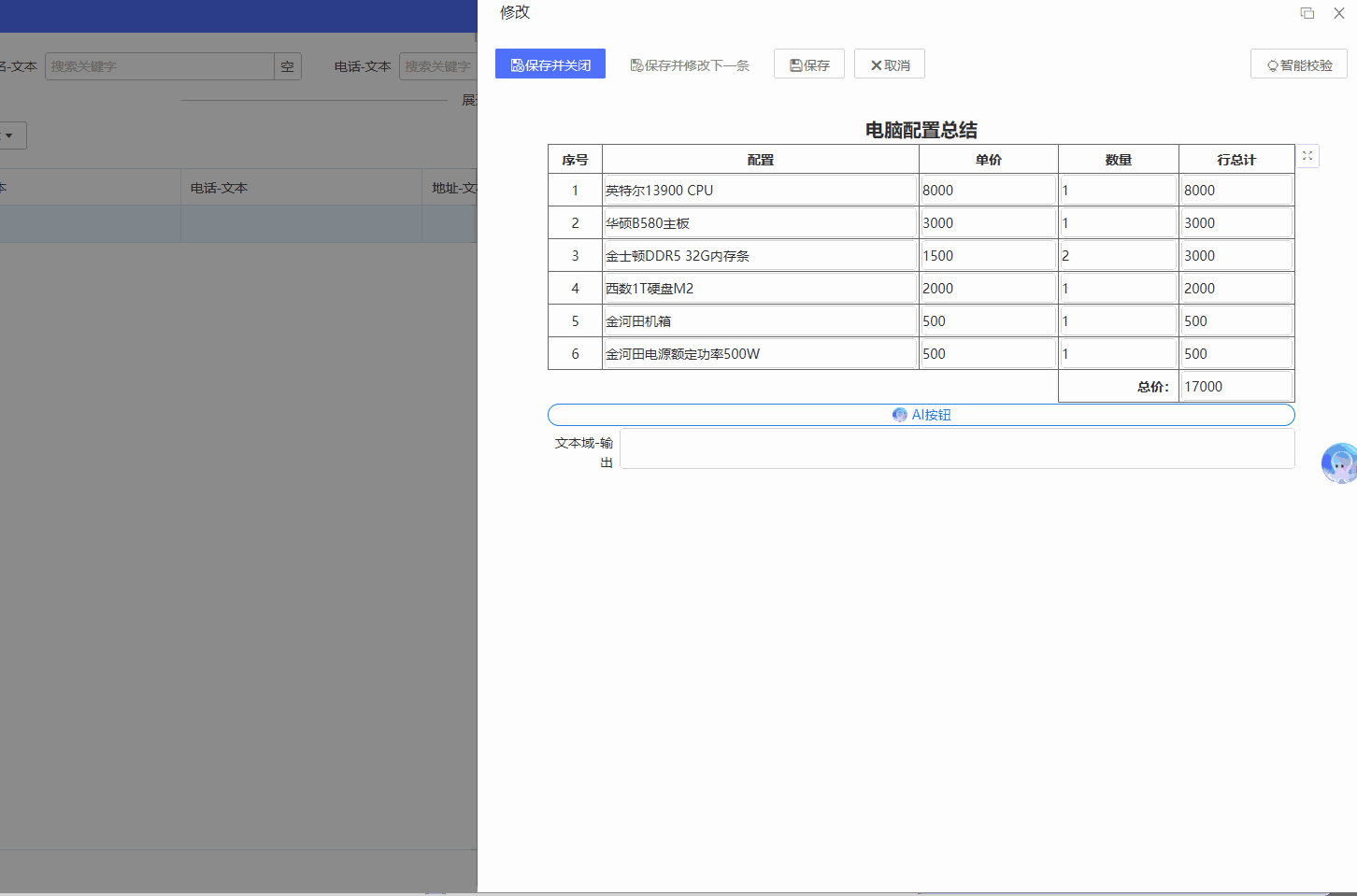
Task: Close the 修改 dialog with X icon
Action: pyautogui.click(x=1338, y=13)
